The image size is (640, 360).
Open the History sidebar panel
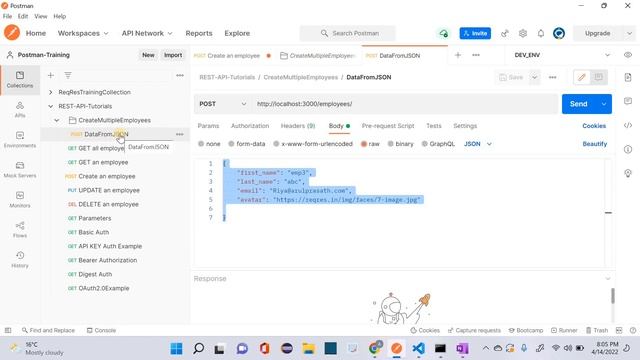tap(20, 259)
